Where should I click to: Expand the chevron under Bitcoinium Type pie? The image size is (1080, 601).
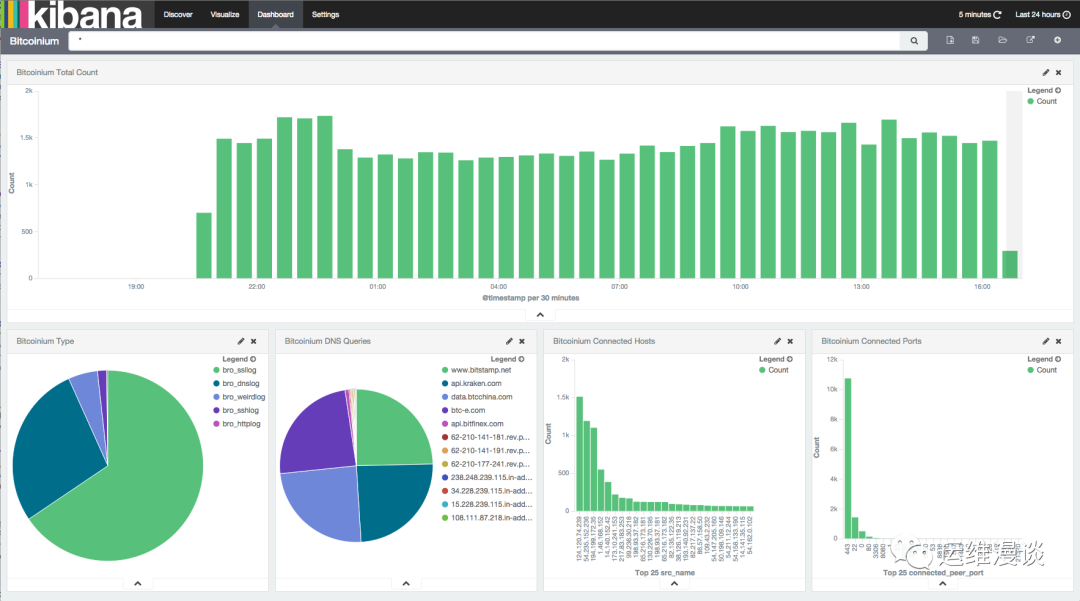pos(138,583)
